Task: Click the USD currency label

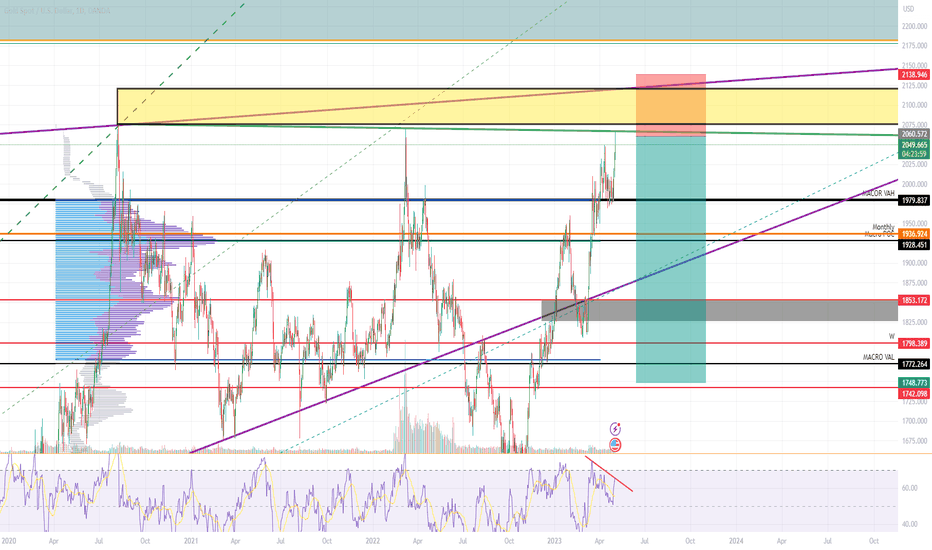Action: click(908, 9)
